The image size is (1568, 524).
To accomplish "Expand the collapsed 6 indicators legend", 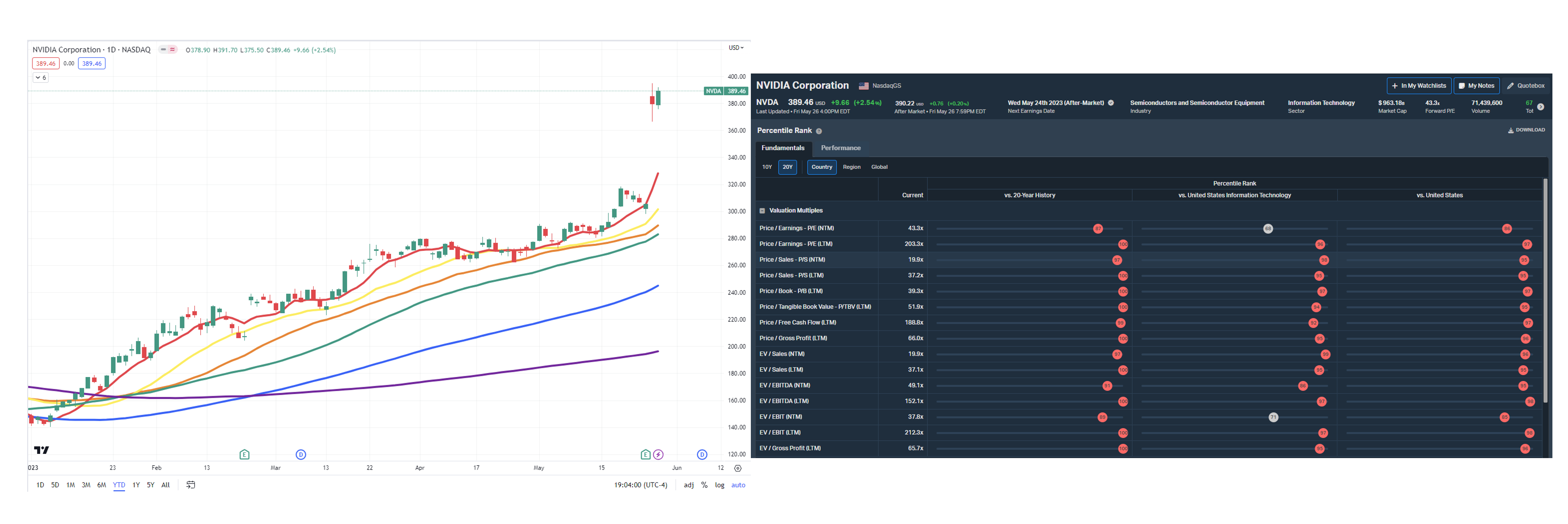I will click(40, 78).
